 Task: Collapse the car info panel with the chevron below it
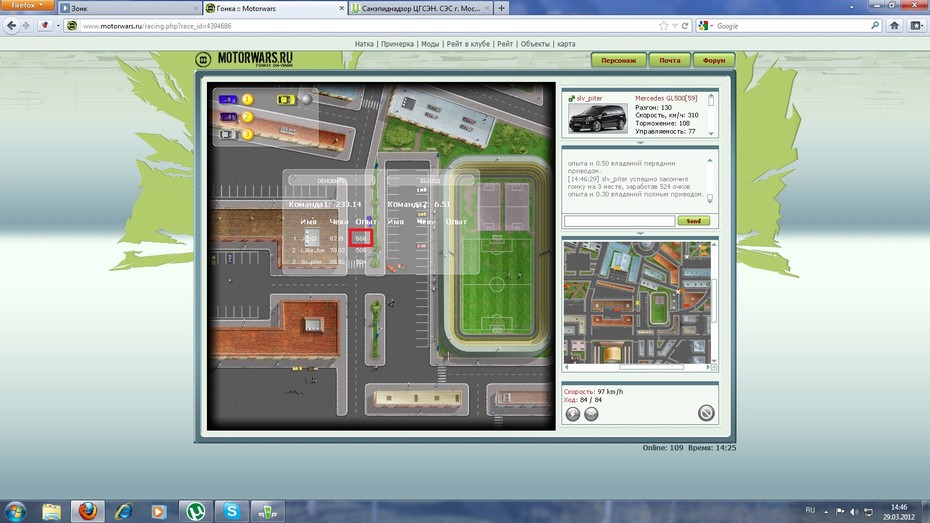coord(640,142)
